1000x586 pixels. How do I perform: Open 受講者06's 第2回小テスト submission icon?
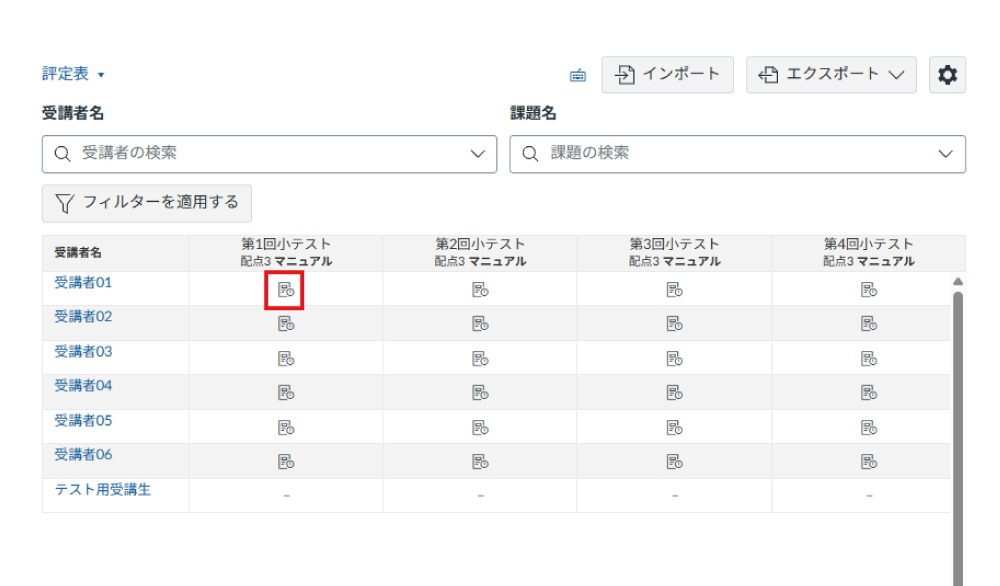click(480, 461)
